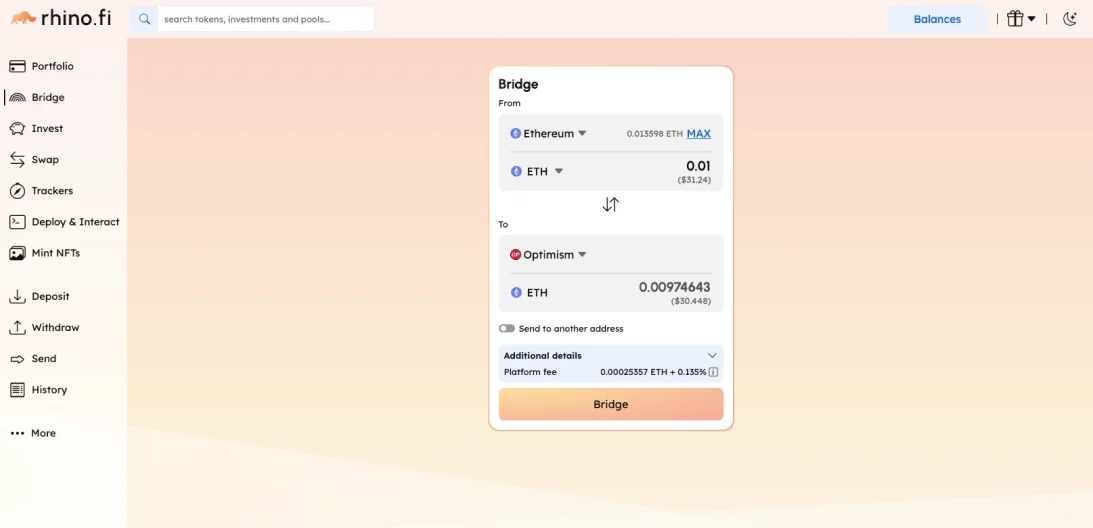Click the Deposit download icon
This screenshot has height=528, width=1093.
pos(17,296)
